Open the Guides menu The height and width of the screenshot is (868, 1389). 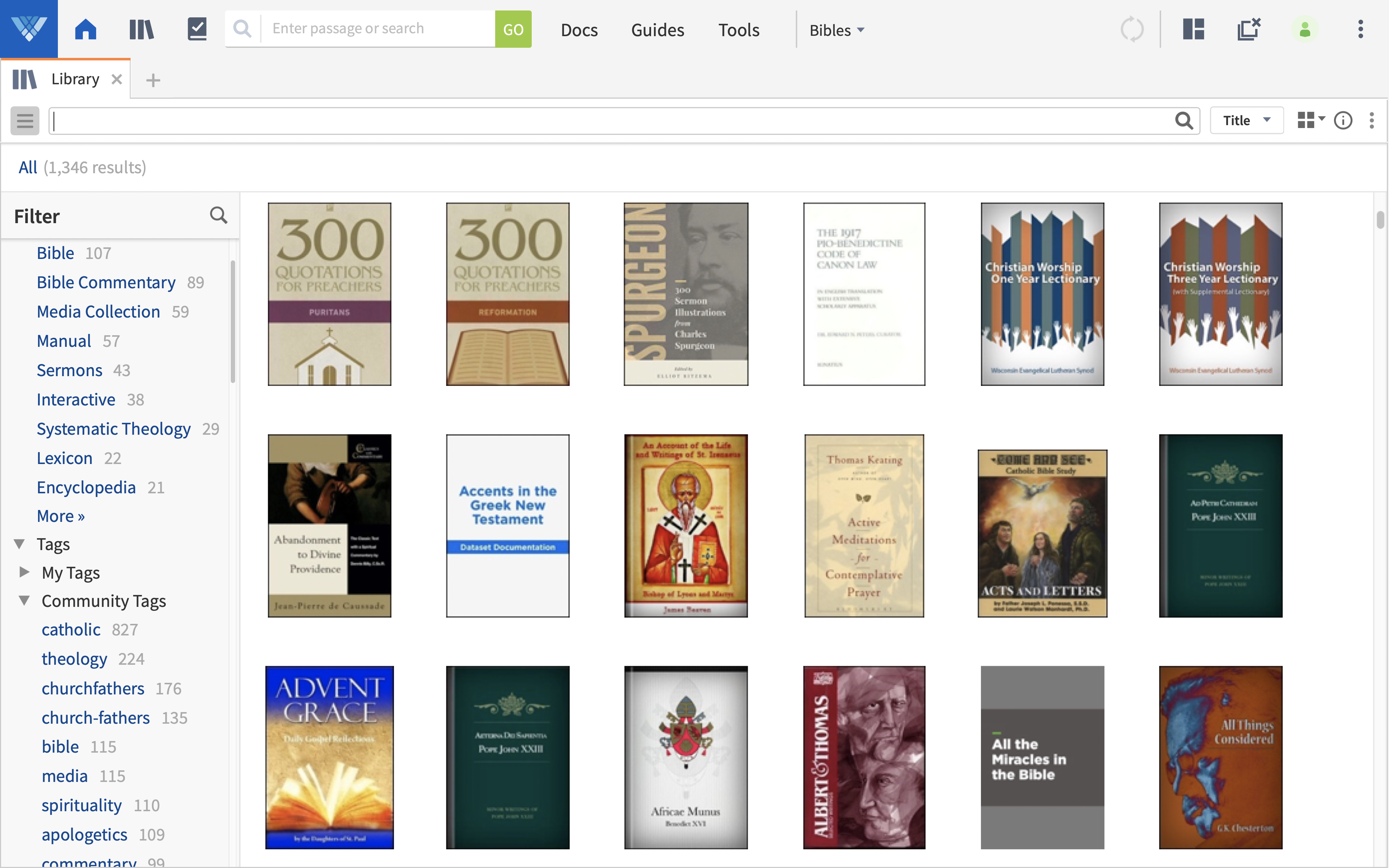point(657,30)
